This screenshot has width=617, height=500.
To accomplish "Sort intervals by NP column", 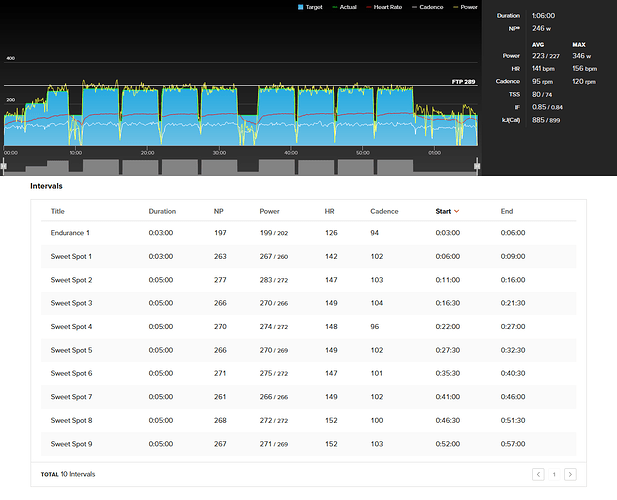I will pyautogui.click(x=218, y=211).
